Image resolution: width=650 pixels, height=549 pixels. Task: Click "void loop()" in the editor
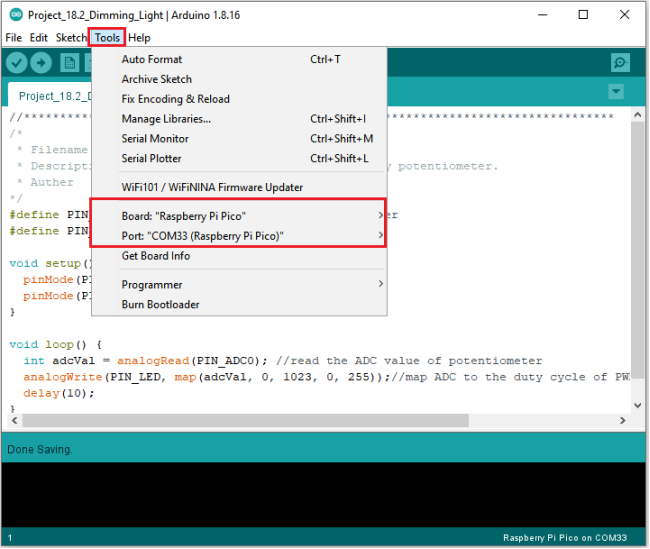[x=48, y=345]
